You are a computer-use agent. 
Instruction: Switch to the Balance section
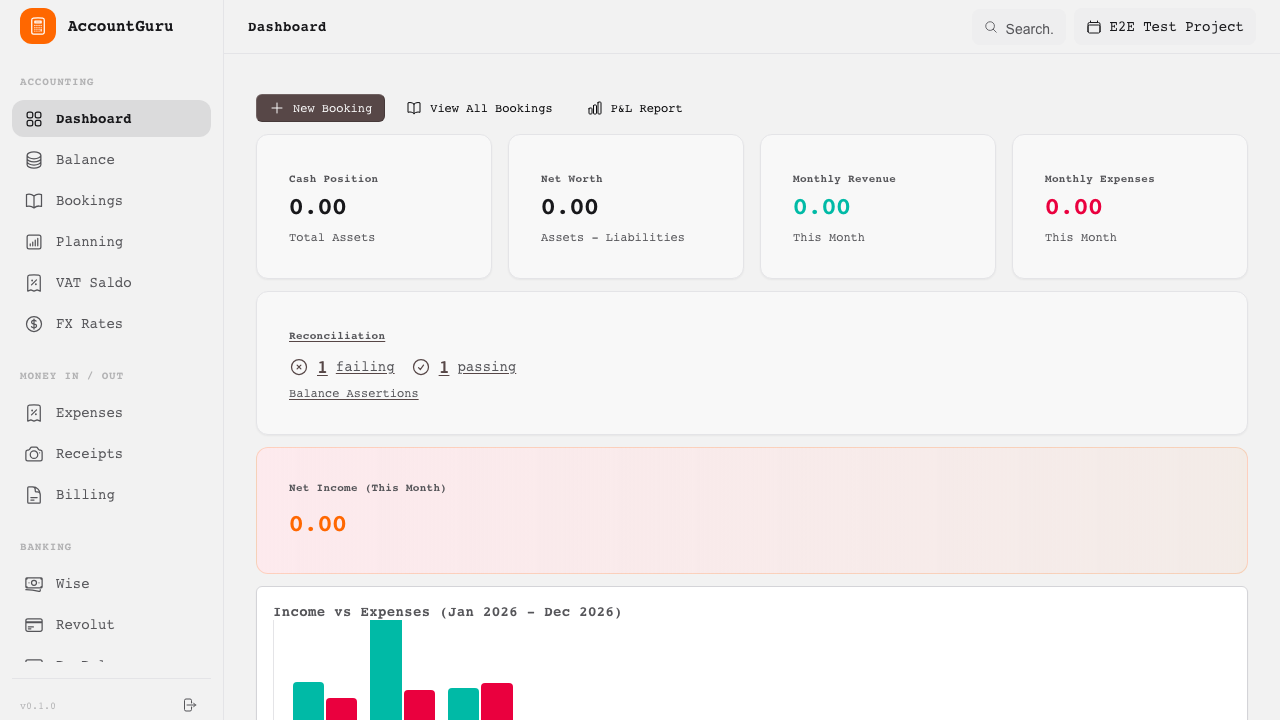pos(85,159)
